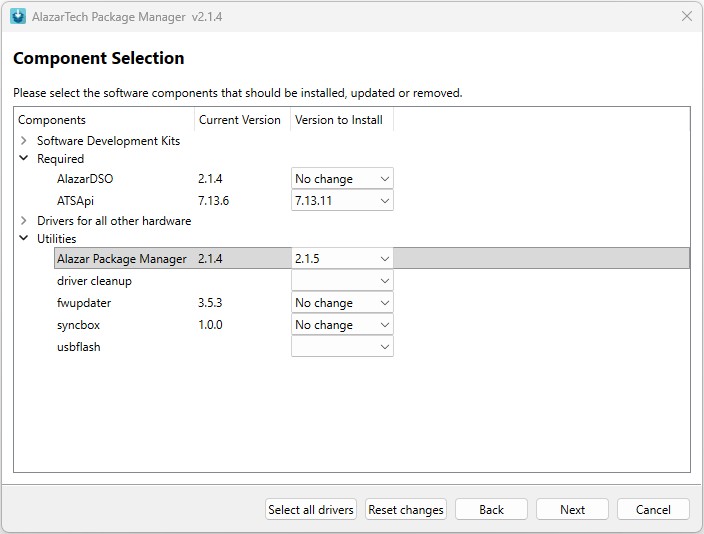This screenshot has height=534, width=704.
Task: Go Back to the previous step
Action: point(491,509)
